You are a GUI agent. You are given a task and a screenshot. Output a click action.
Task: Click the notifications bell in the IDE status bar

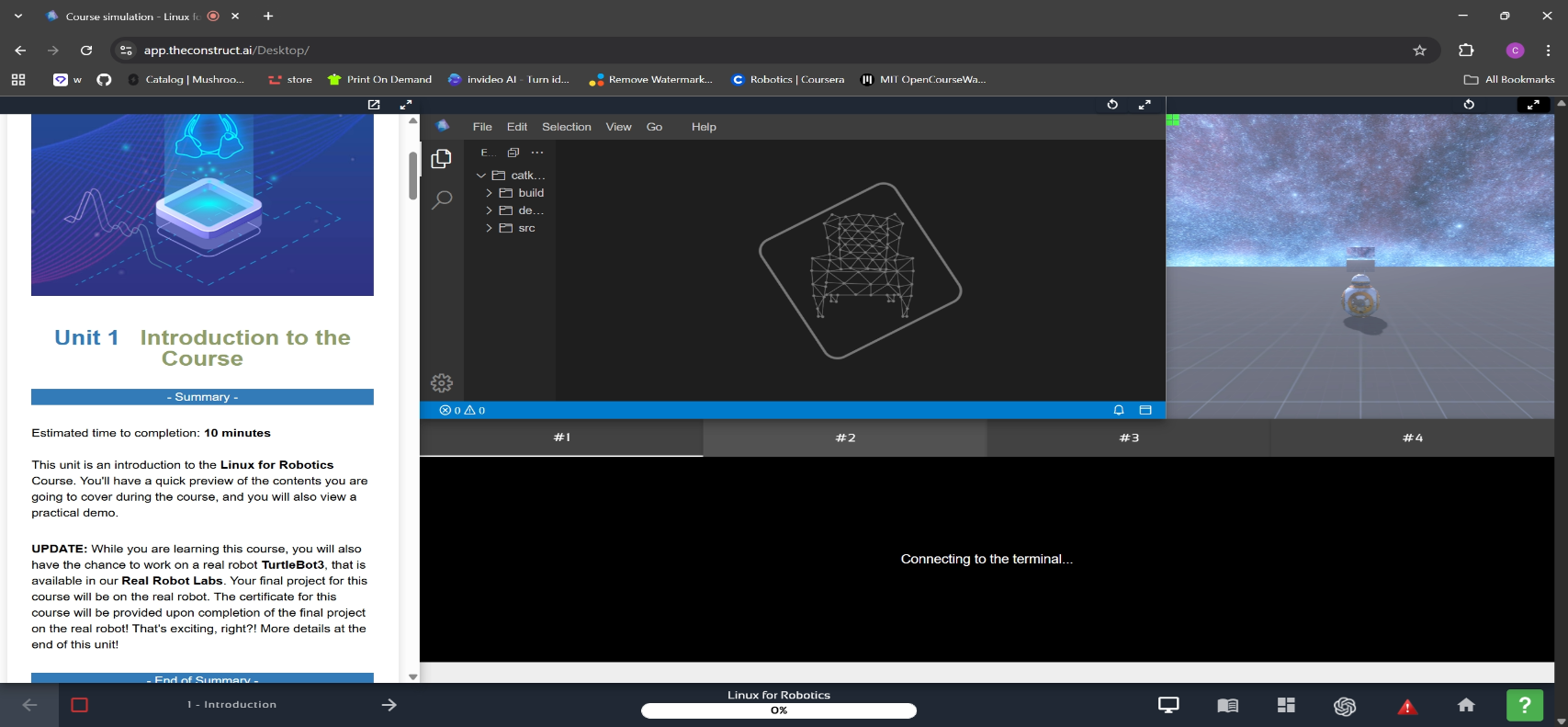coord(1119,410)
